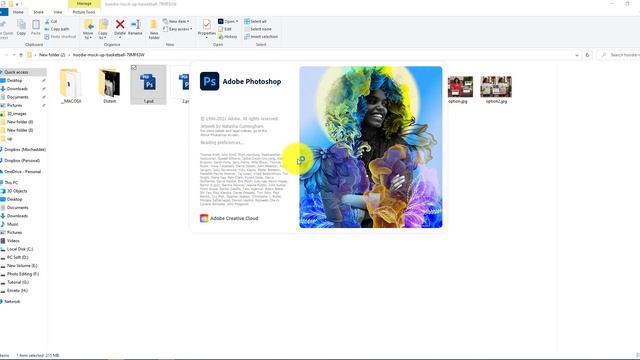Select Quick access in the navigation pane
The width and height of the screenshot is (640, 360).
pos(15,72)
